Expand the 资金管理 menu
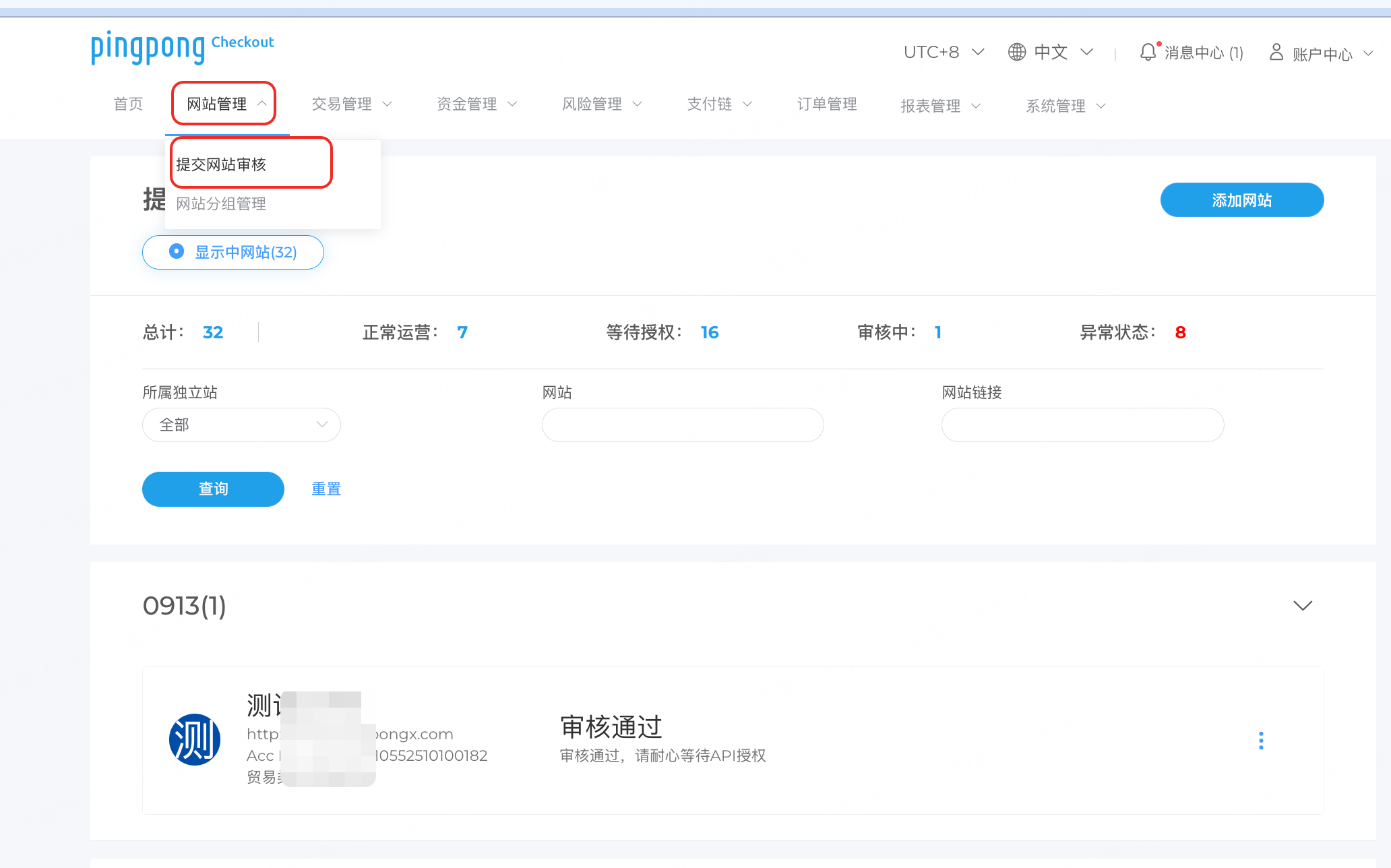1391x868 pixels. tap(477, 104)
